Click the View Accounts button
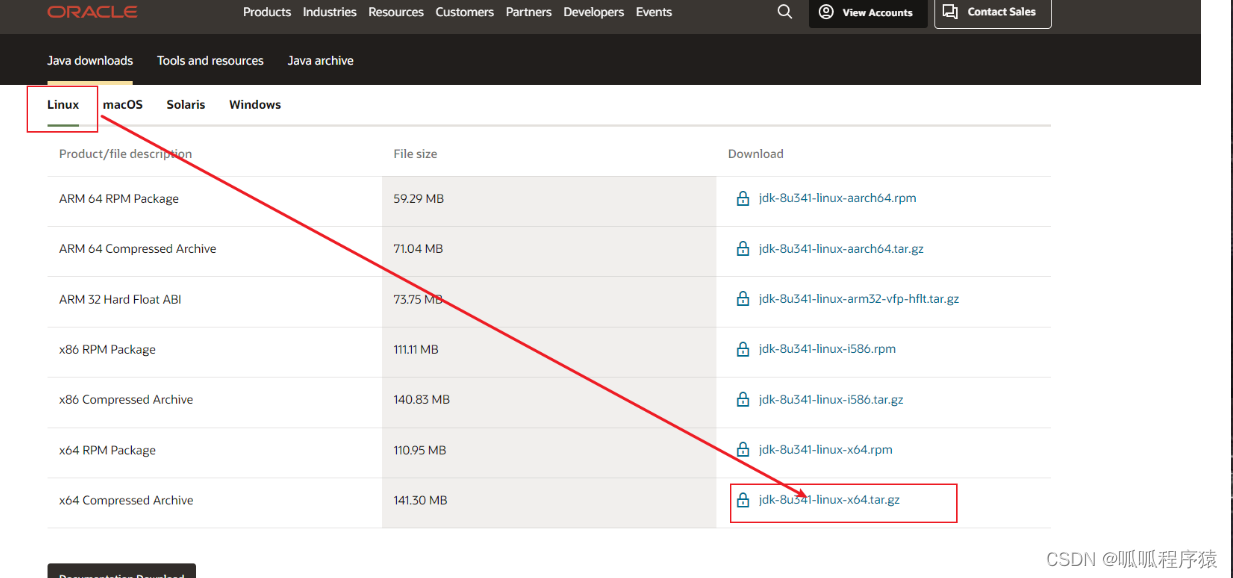The width and height of the screenshot is (1233, 578). (866, 12)
